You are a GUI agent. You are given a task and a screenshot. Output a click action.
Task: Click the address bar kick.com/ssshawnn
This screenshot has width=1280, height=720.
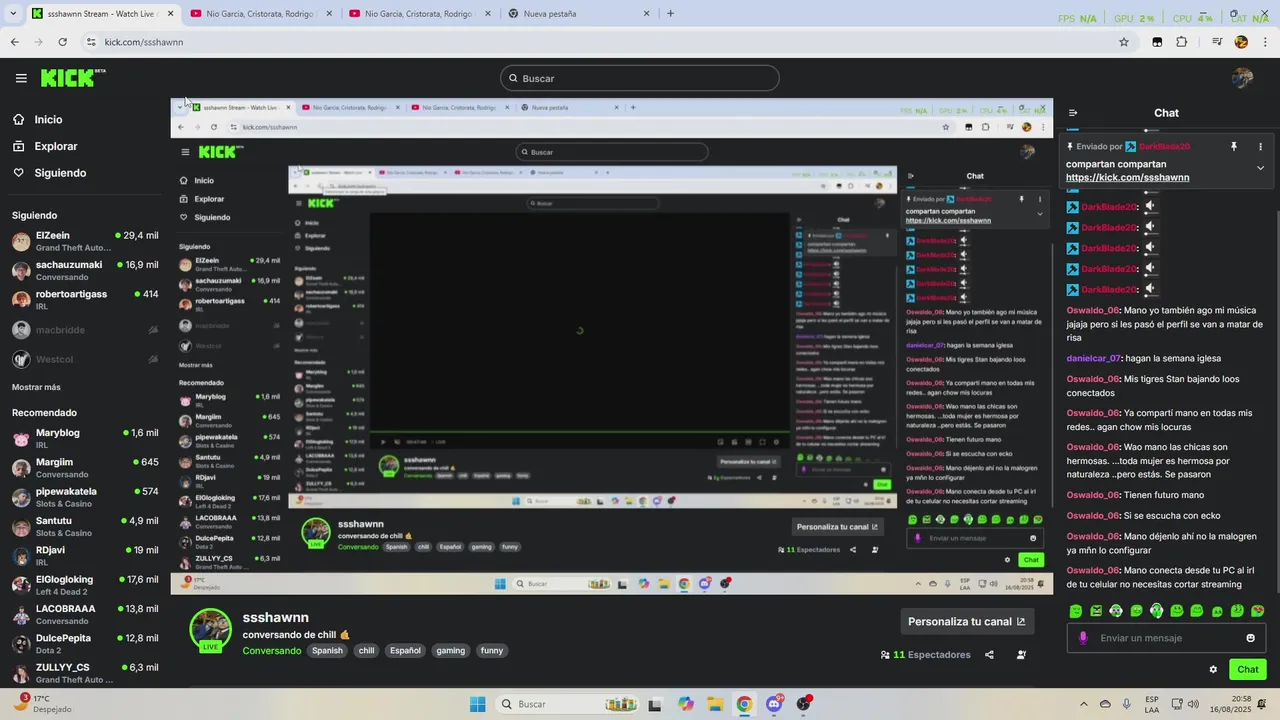(x=143, y=42)
